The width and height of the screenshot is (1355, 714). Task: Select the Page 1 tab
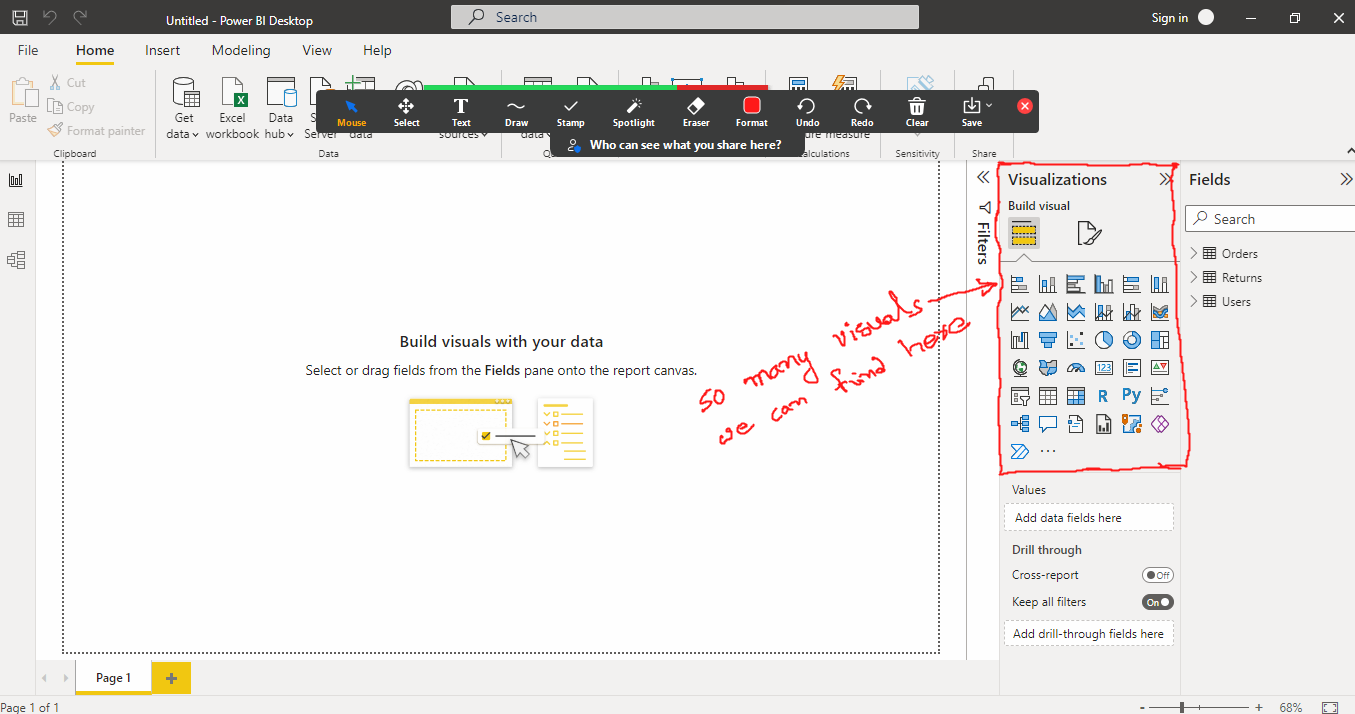pos(113,678)
